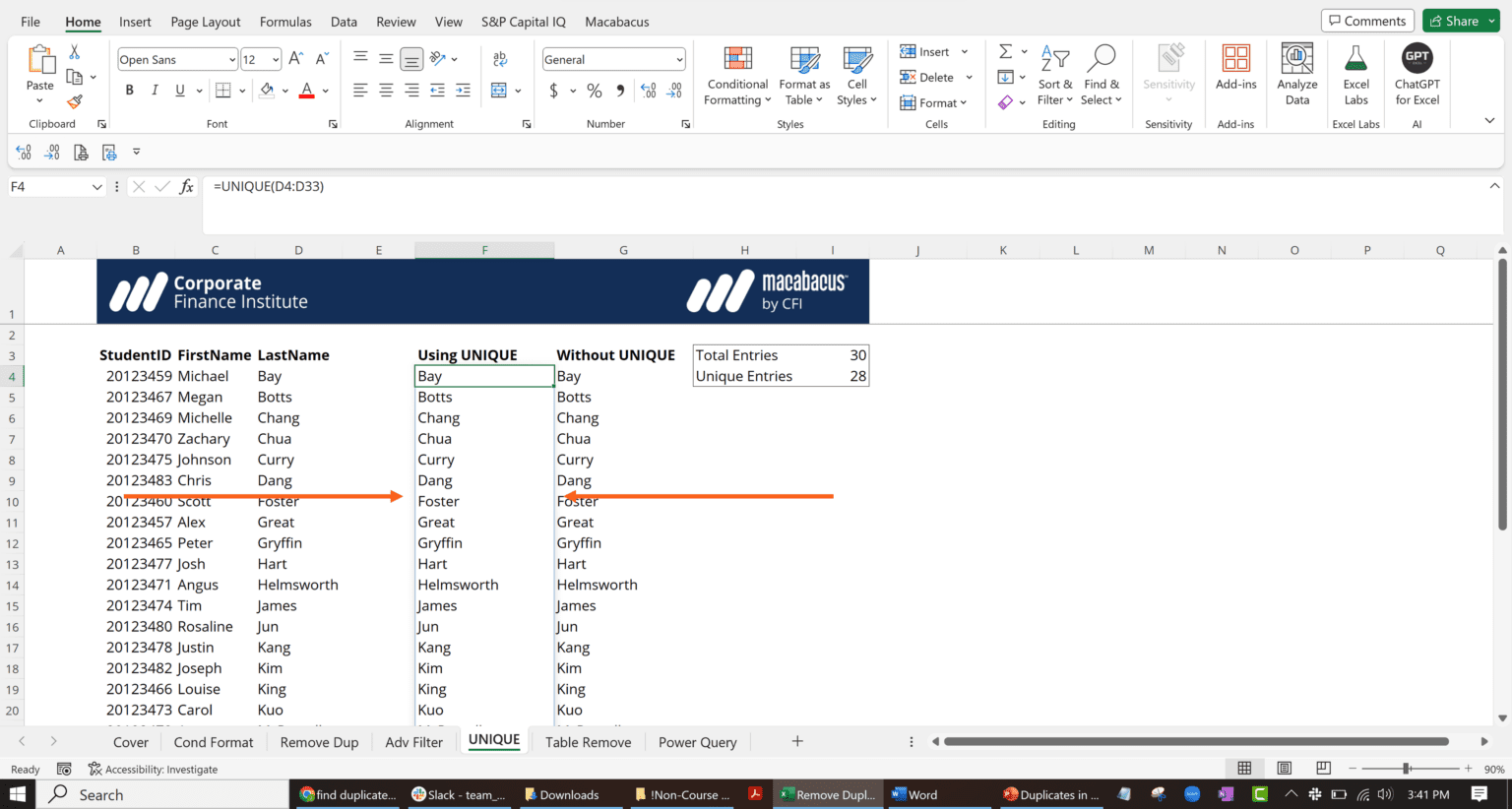The width and height of the screenshot is (1512, 809).
Task: Toggle bold formatting
Action: tap(129, 90)
